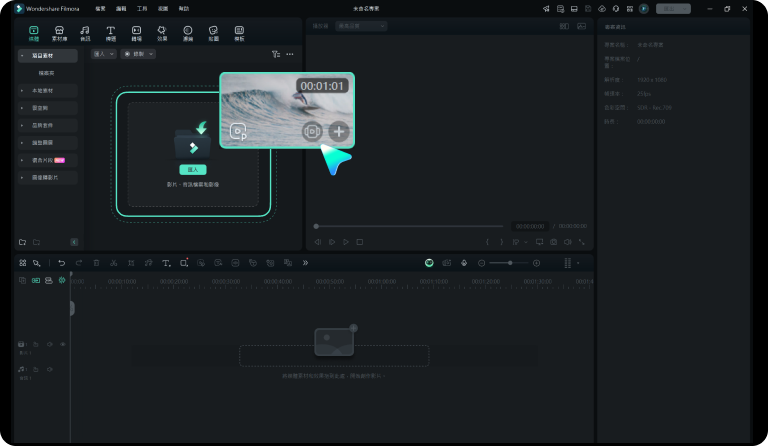Open the 編輯 edit menu
The height and width of the screenshot is (446, 768).
[x=121, y=9]
